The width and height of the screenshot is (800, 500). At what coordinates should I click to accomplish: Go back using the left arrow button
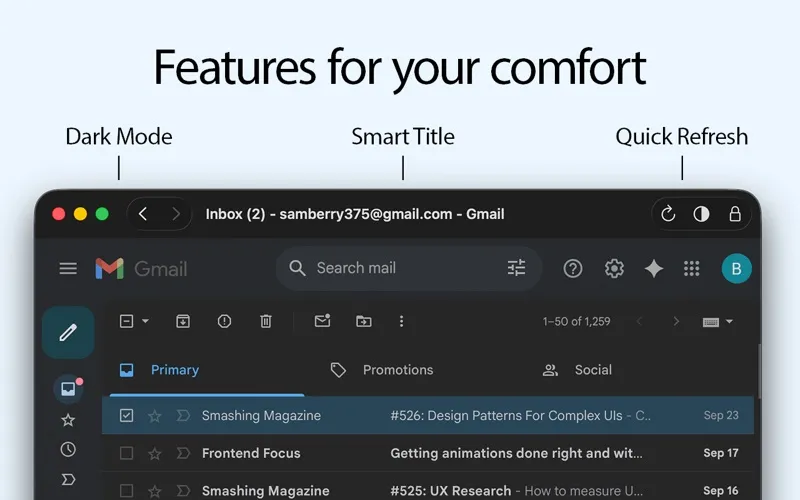point(143,214)
